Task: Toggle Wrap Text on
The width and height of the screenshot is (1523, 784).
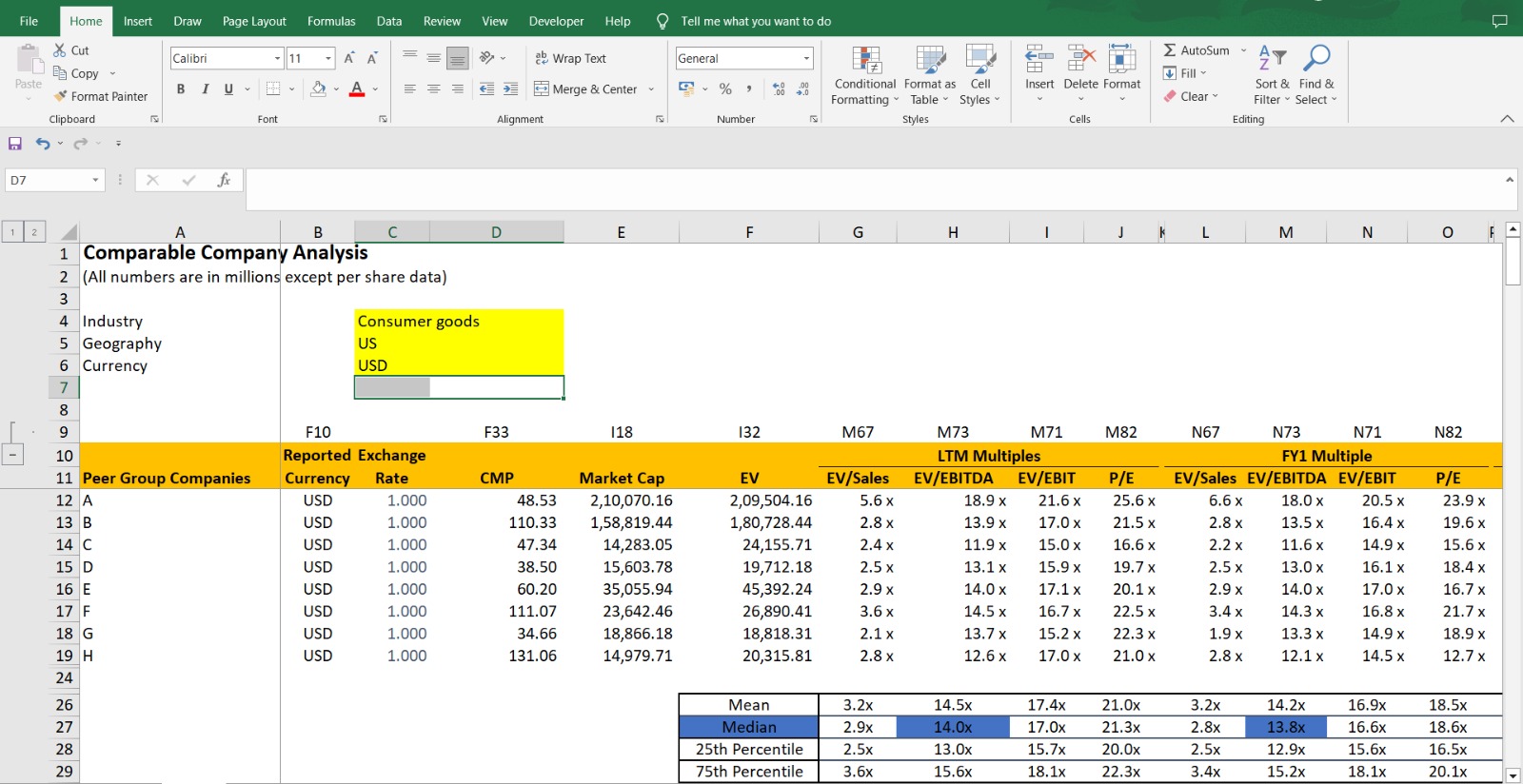Action: [570, 58]
